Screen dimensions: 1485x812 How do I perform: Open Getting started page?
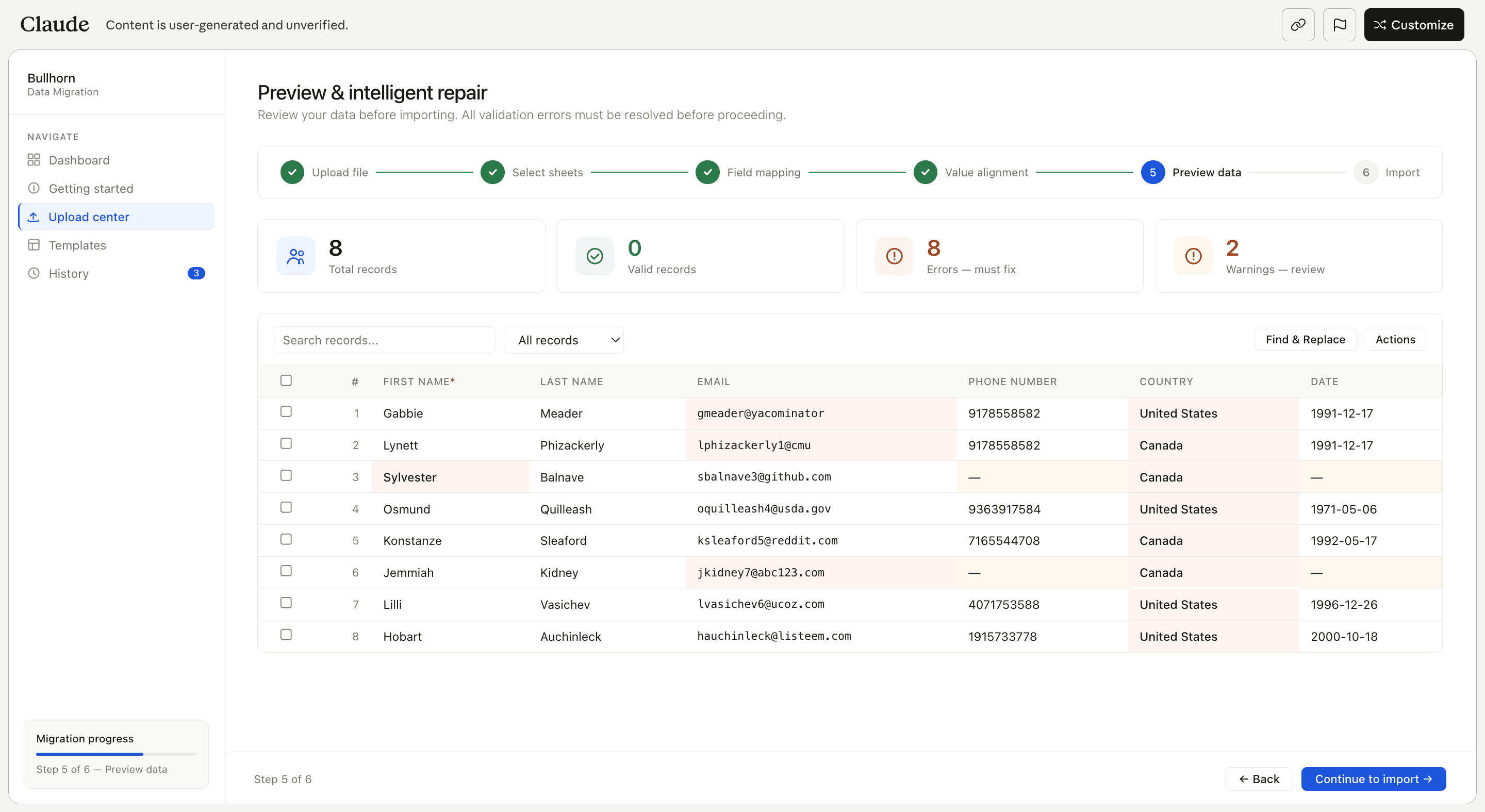point(117,188)
